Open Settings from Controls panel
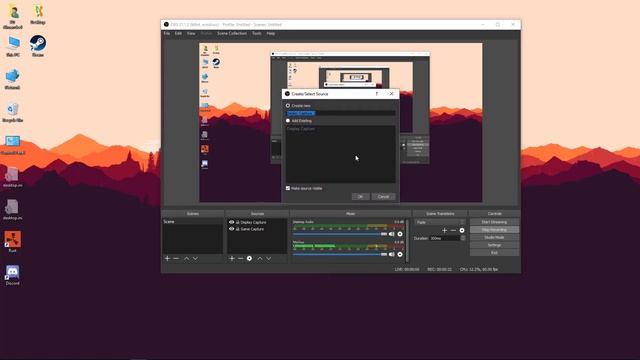 coord(494,245)
